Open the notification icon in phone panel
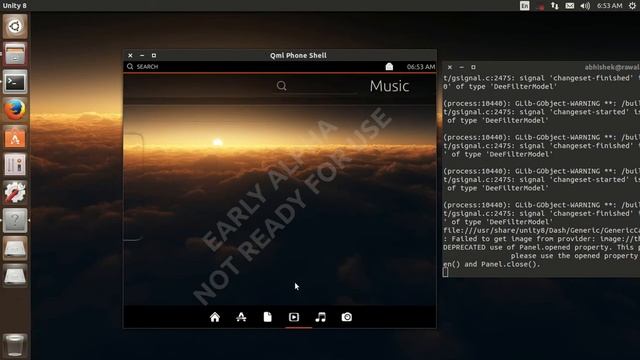 click(x=389, y=67)
